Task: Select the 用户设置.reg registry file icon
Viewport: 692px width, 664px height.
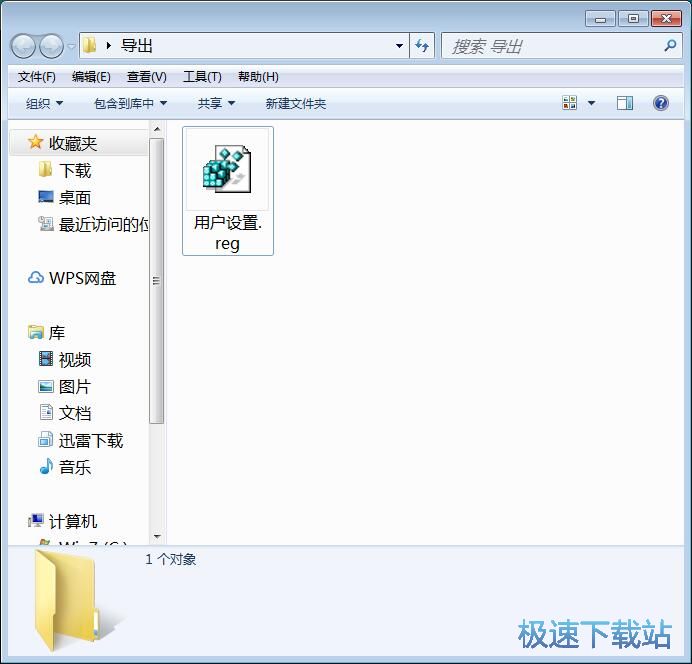Action: click(x=227, y=169)
